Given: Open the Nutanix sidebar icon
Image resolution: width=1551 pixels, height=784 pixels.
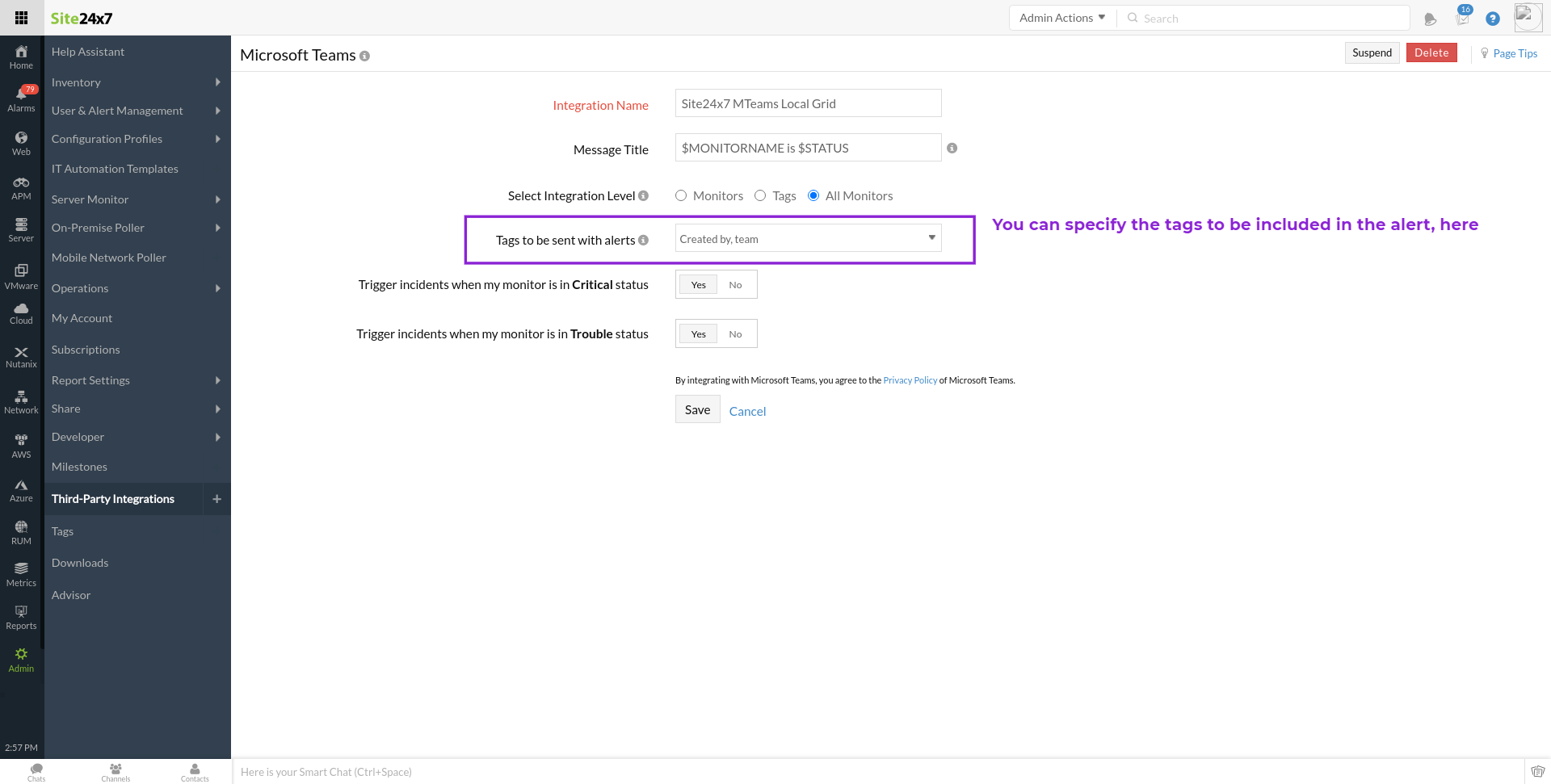Looking at the screenshot, I should tap(21, 357).
